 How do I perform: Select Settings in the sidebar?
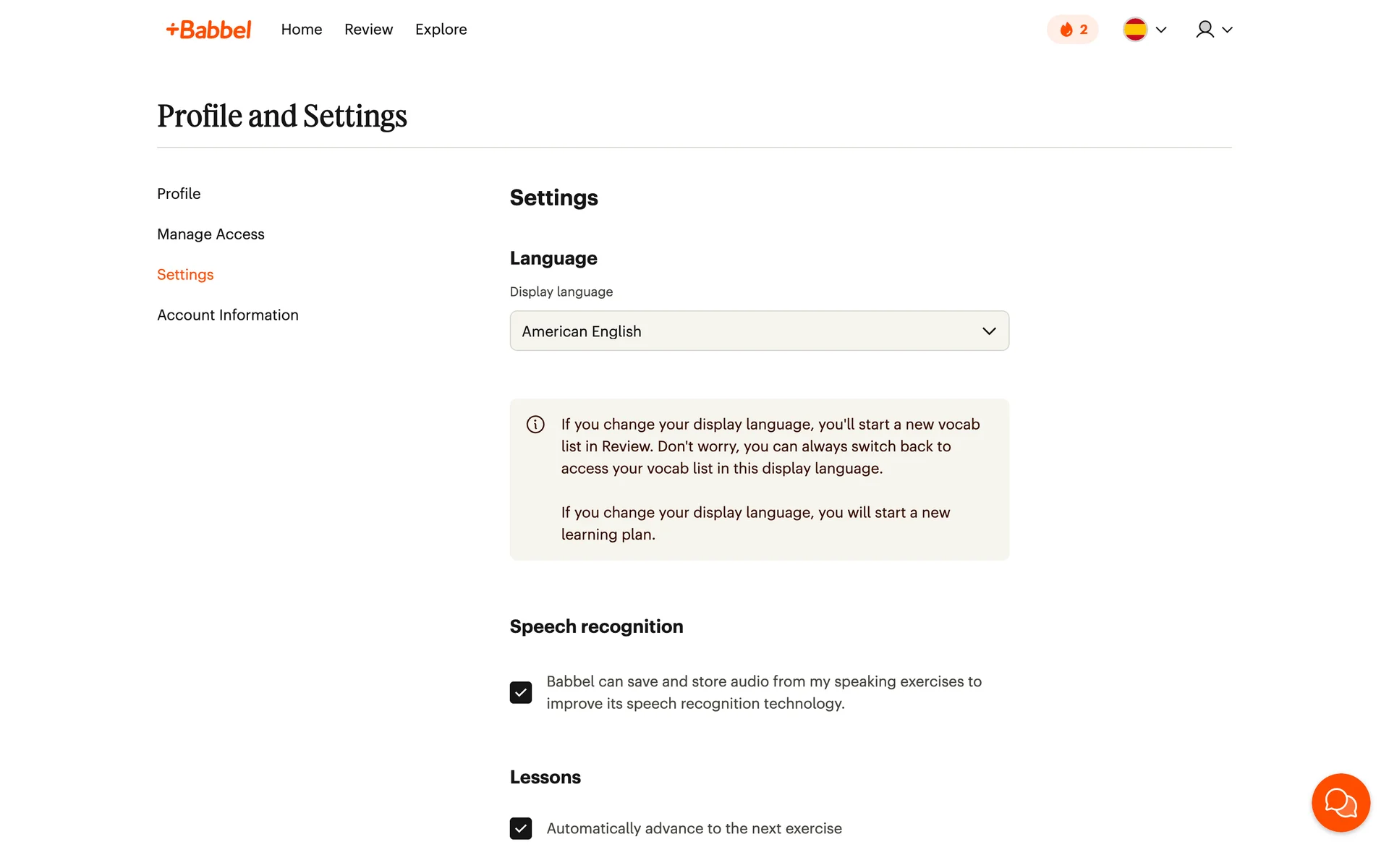point(185,275)
